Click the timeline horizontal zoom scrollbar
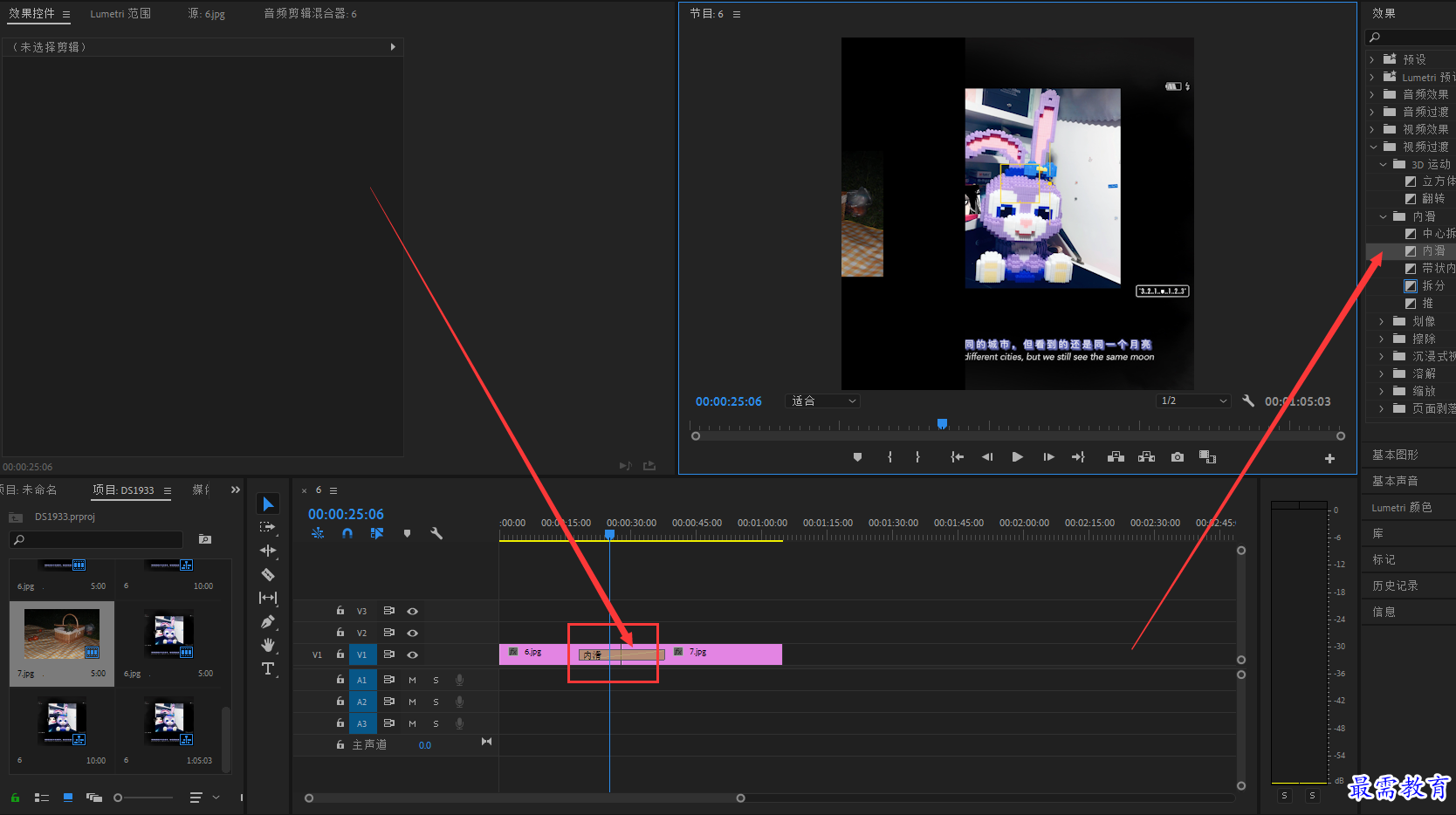Screen dimensions: 1456x815 click(x=524, y=798)
